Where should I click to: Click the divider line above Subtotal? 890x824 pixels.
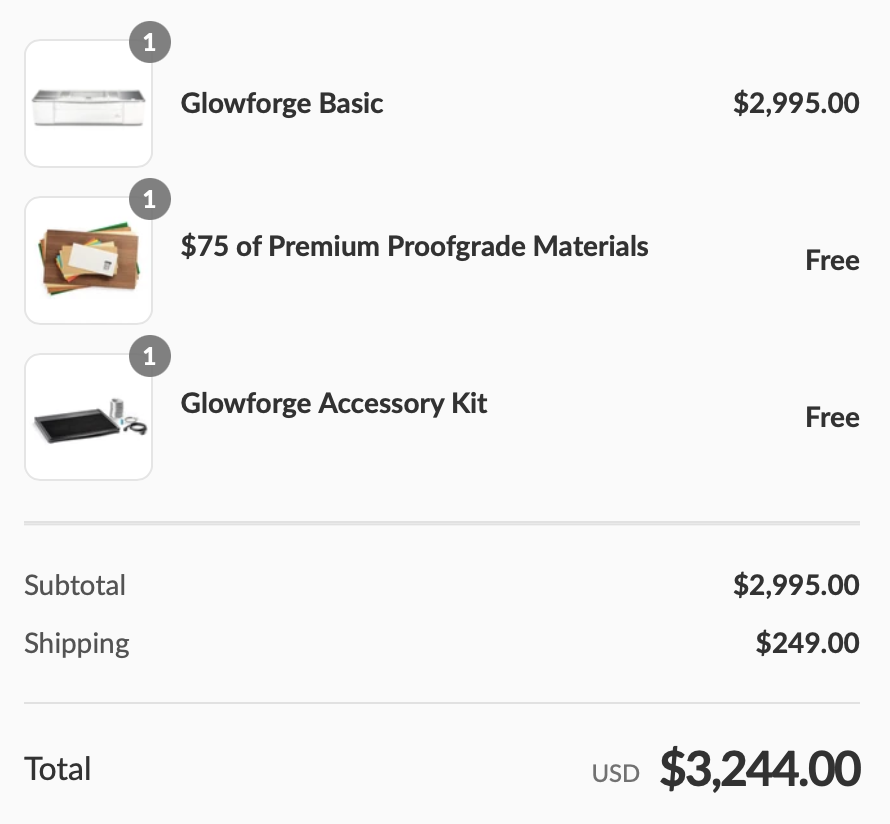click(441, 523)
